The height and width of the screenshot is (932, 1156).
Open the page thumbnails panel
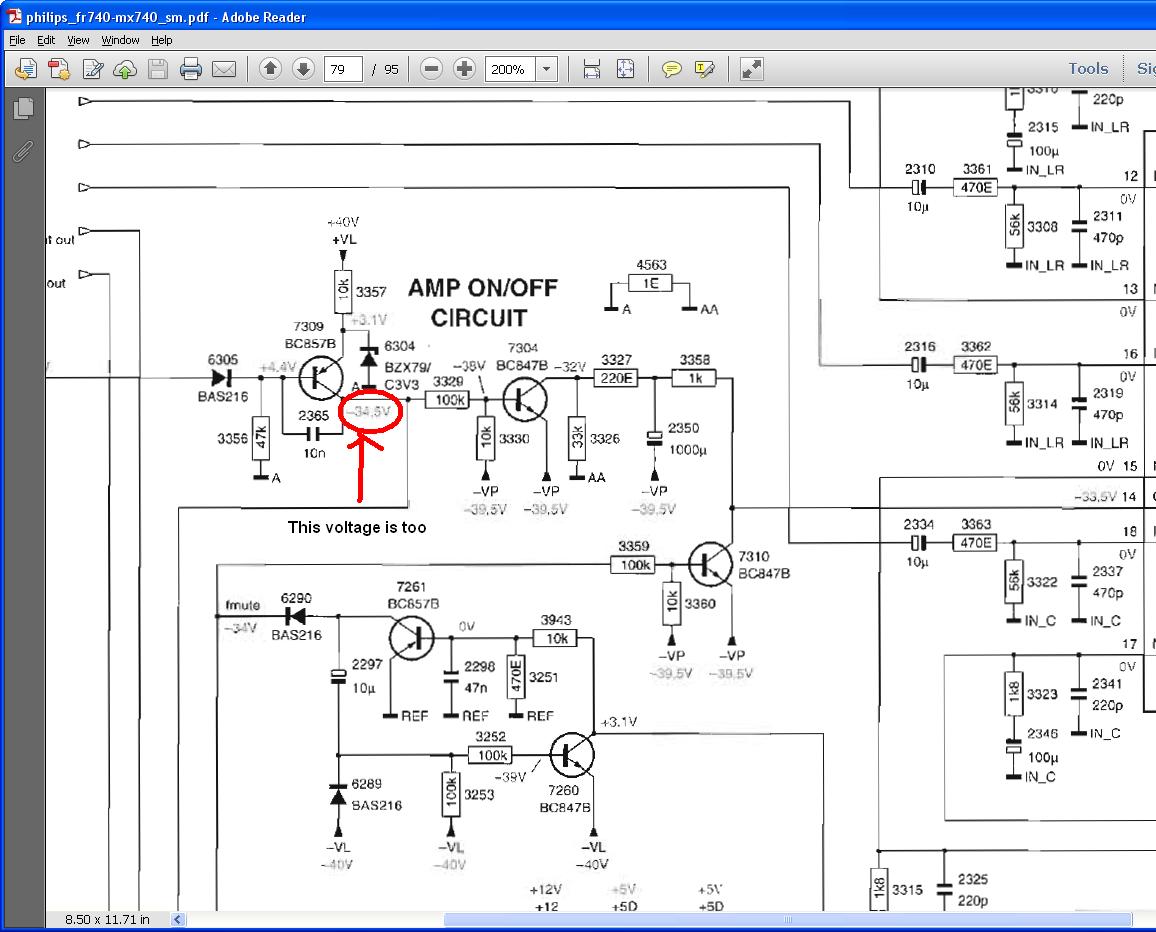coord(24,108)
